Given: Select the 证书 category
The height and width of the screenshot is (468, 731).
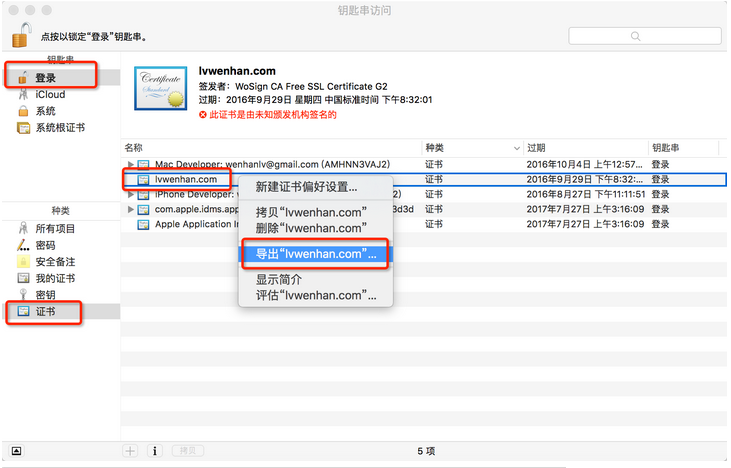Looking at the screenshot, I should point(62,311).
